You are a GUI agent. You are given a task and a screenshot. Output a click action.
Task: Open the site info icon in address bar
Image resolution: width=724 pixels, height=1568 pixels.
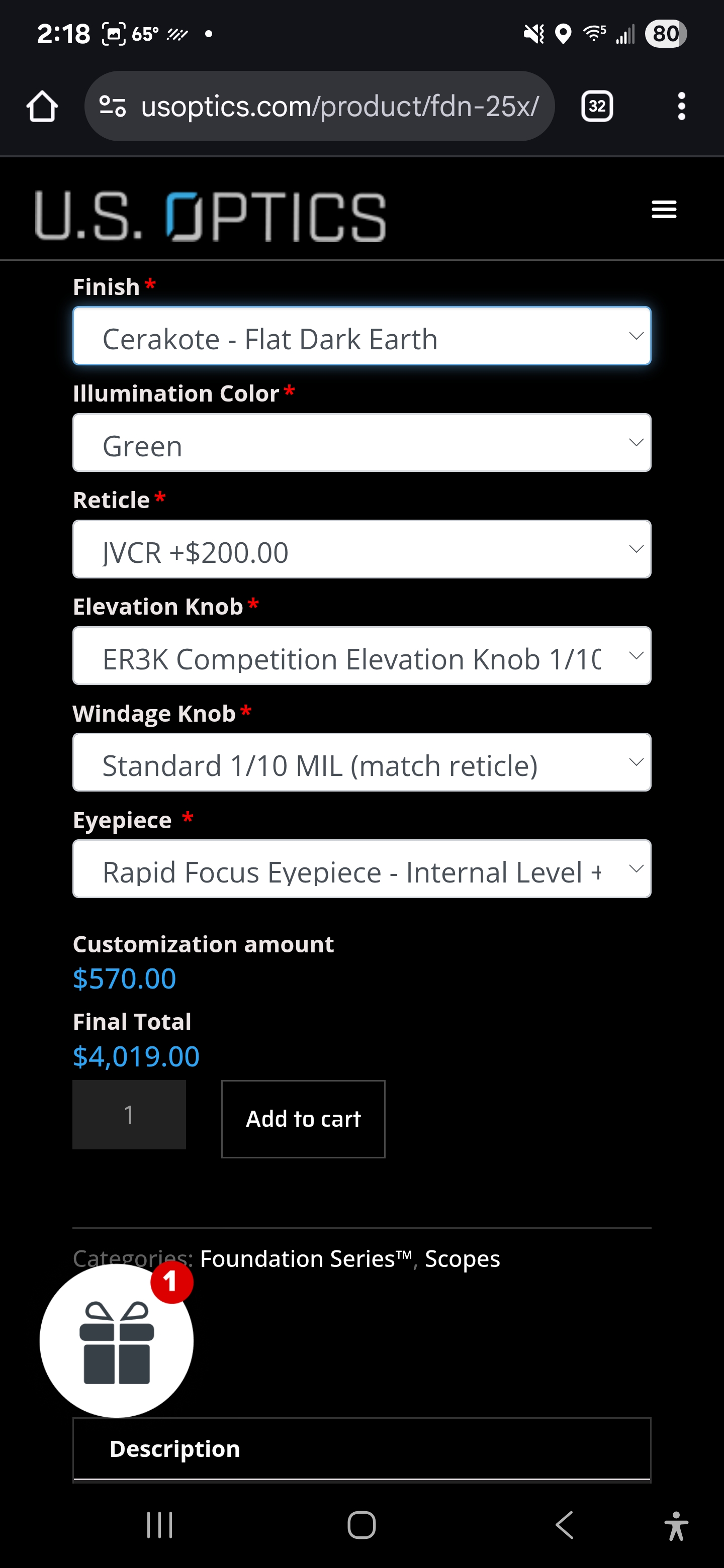[113, 107]
